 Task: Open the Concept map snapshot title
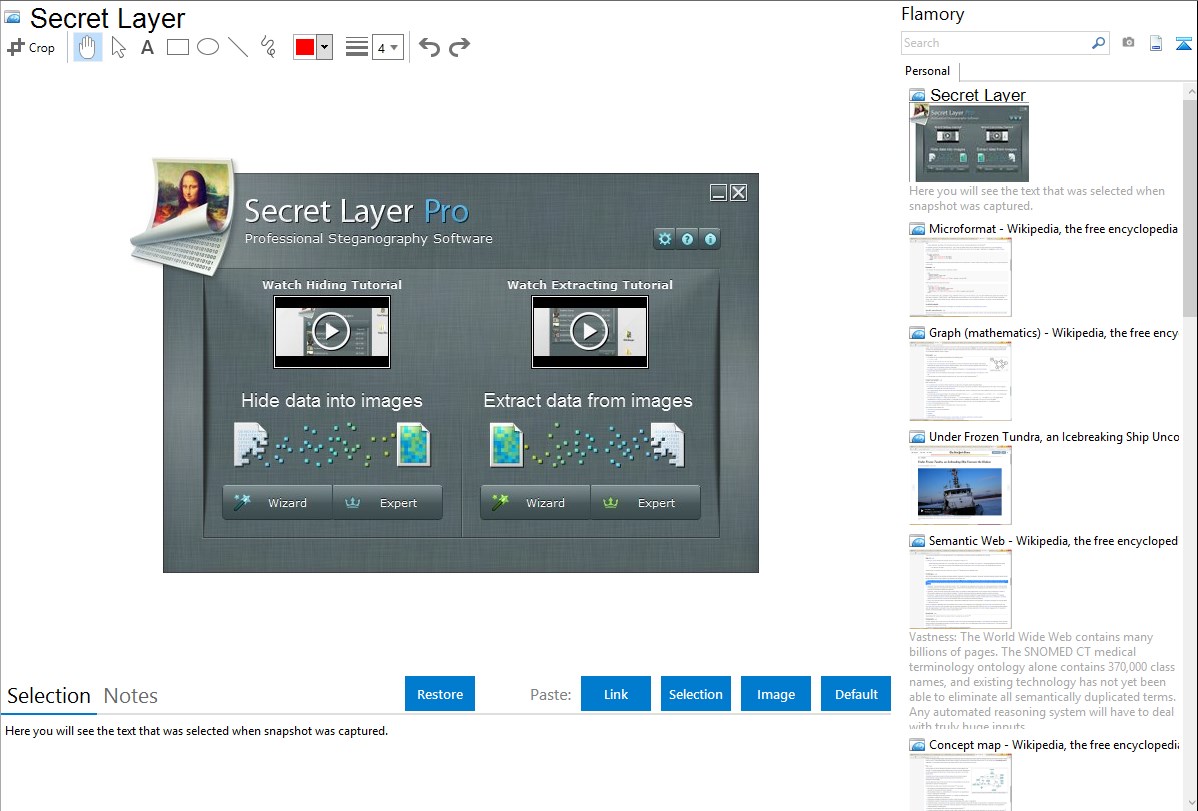pos(1053,744)
